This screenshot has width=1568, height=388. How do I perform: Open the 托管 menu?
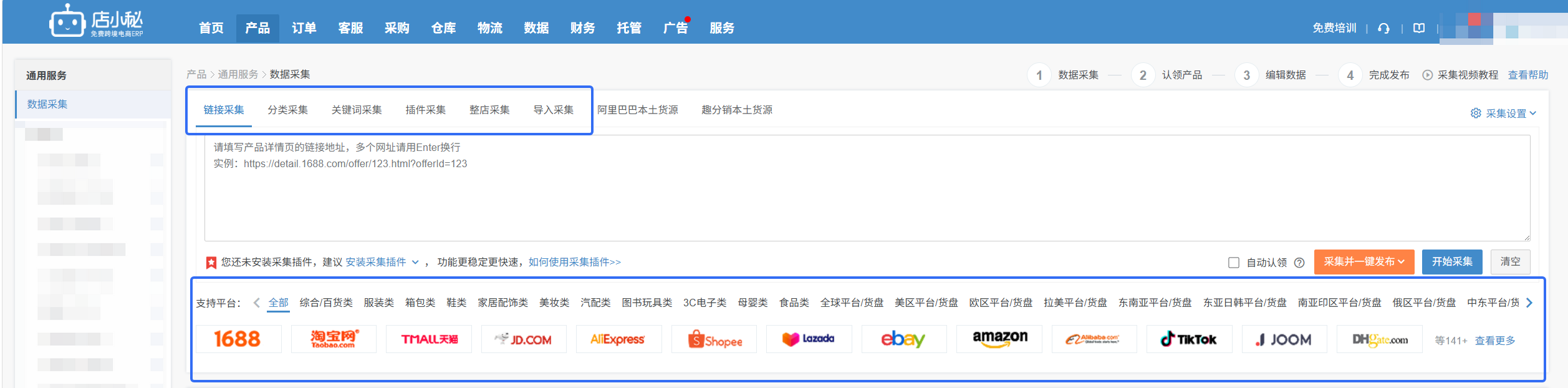coord(629,28)
